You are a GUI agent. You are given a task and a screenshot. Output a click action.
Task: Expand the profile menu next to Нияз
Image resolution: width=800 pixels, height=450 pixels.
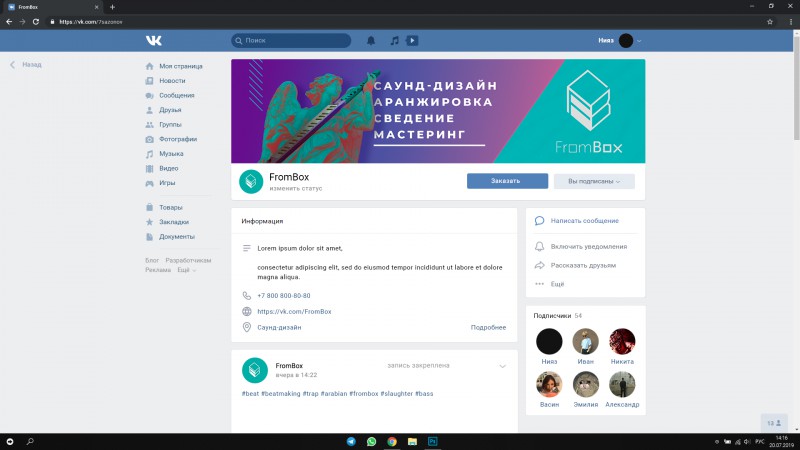[x=639, y=41]
